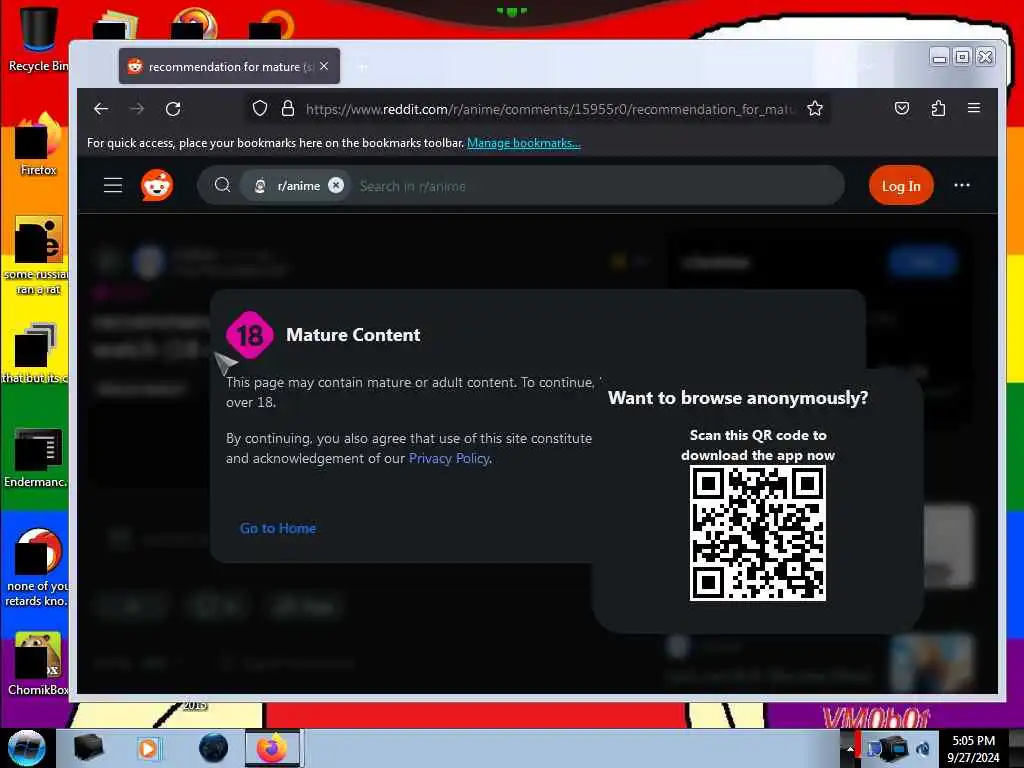Open the Manage bookmarks link

[524, 143]
